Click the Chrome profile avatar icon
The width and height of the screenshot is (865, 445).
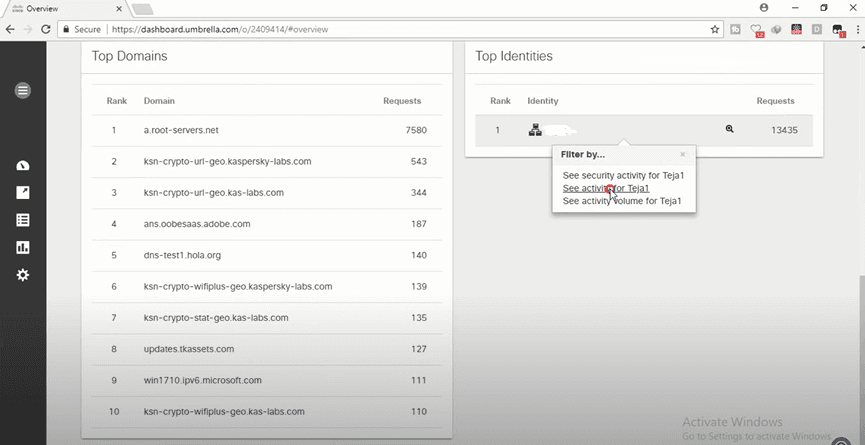pos(763,8)
